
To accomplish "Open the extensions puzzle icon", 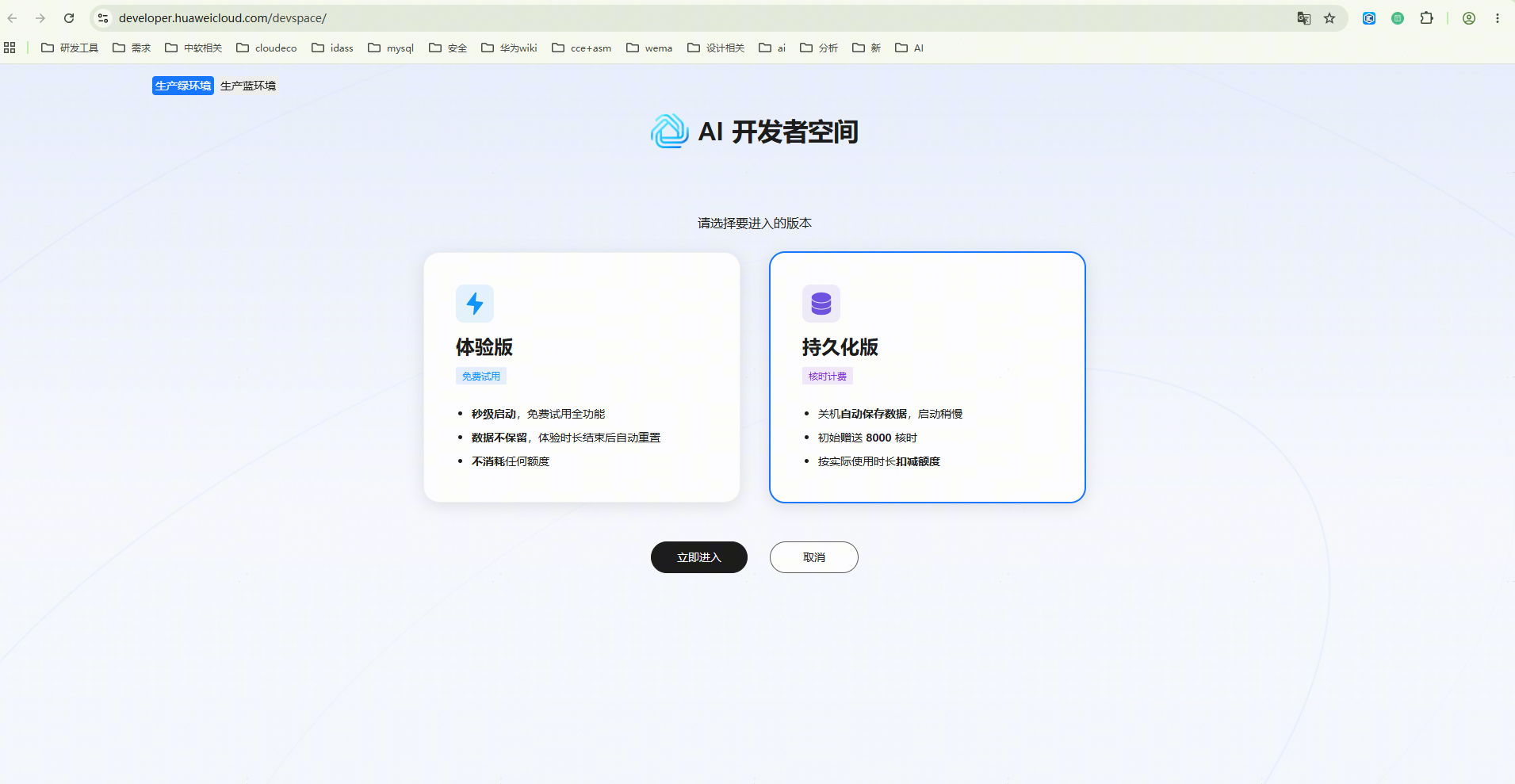I will [x=1426, y=18].
